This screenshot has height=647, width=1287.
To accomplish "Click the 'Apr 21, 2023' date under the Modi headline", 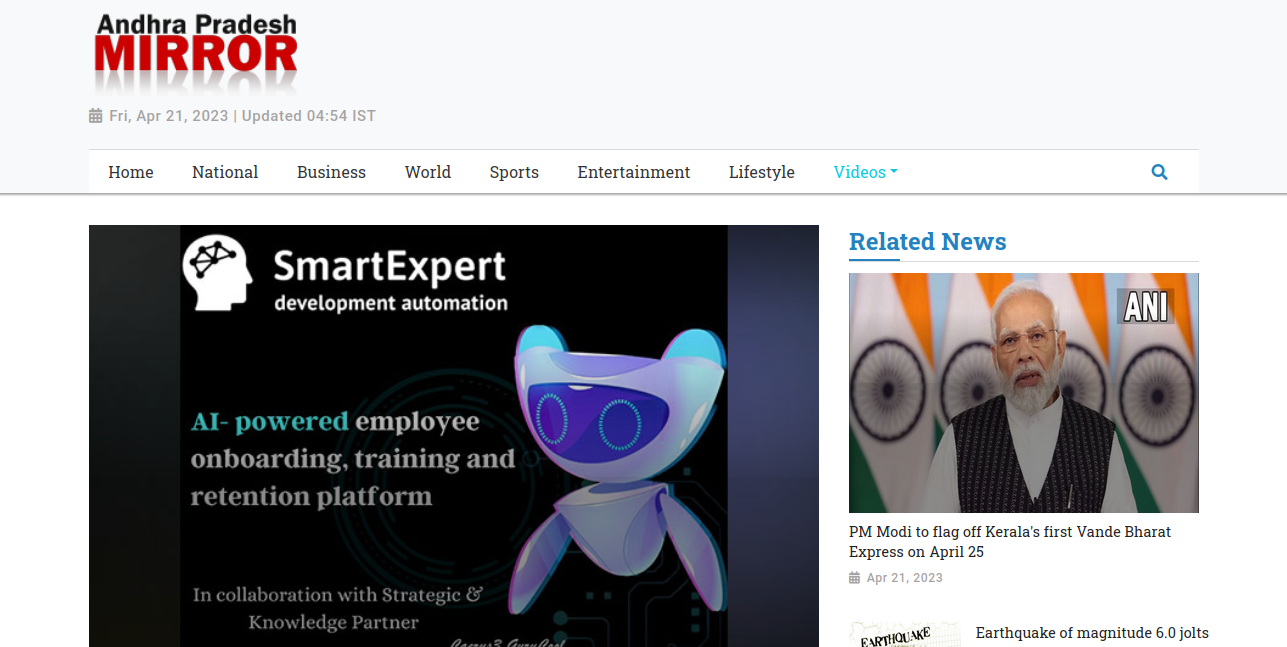I will (x=904, y=578).
